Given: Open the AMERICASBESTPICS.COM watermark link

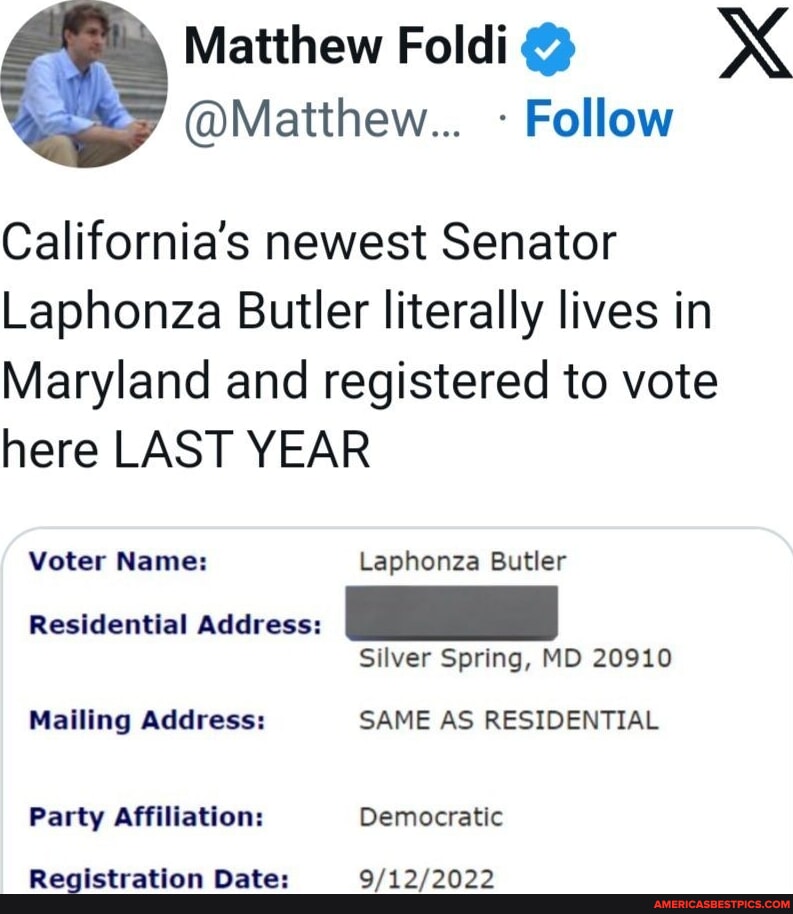Looking at the screenshot, I should (721, 902).
